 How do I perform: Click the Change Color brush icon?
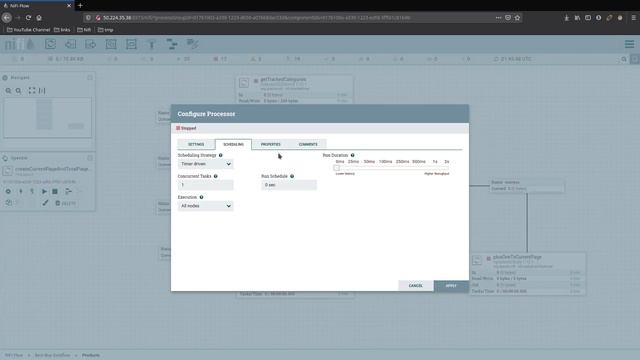tap(45, 203)
